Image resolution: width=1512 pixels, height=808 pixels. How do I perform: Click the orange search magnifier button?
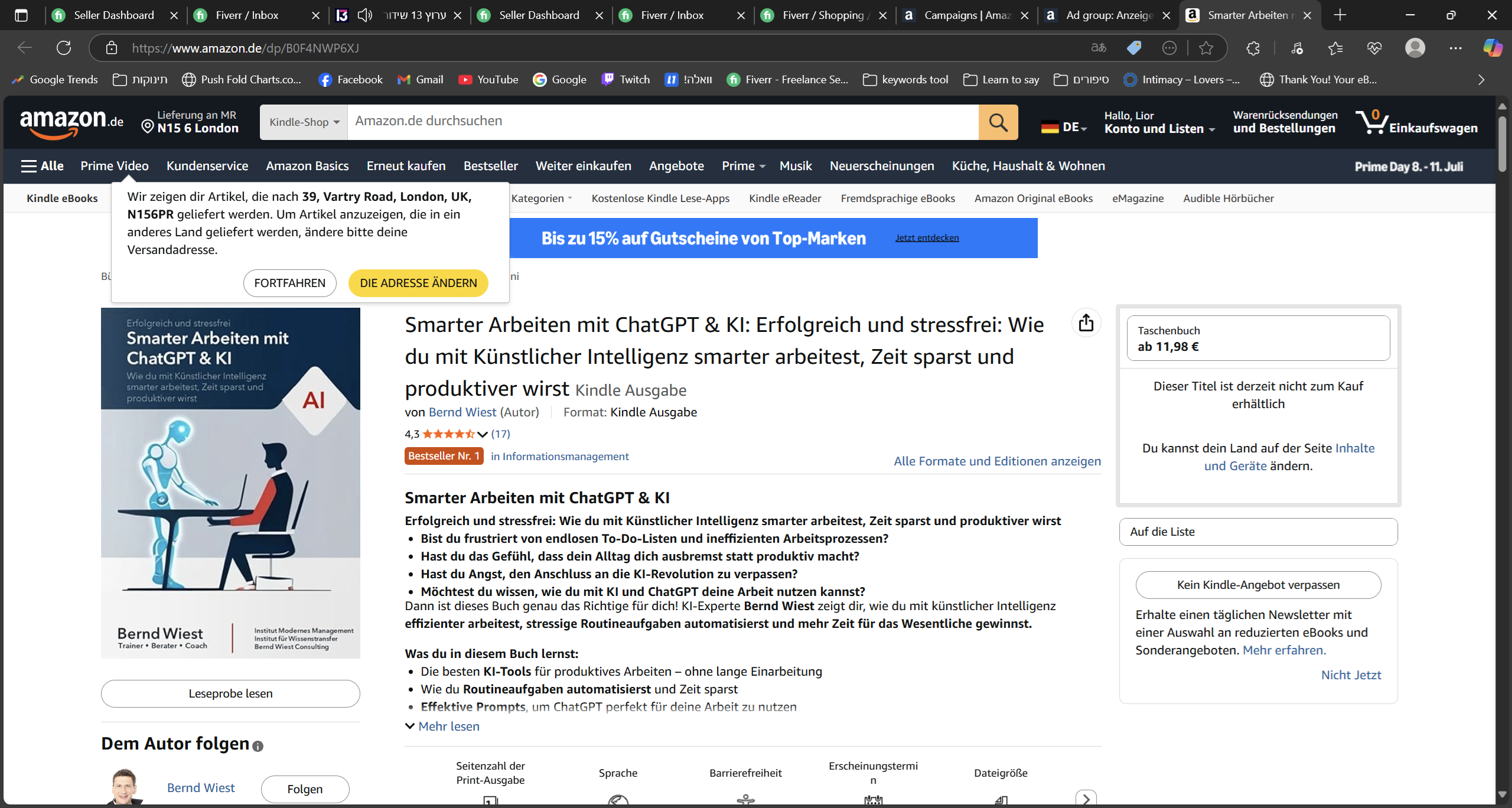point(998,122)
